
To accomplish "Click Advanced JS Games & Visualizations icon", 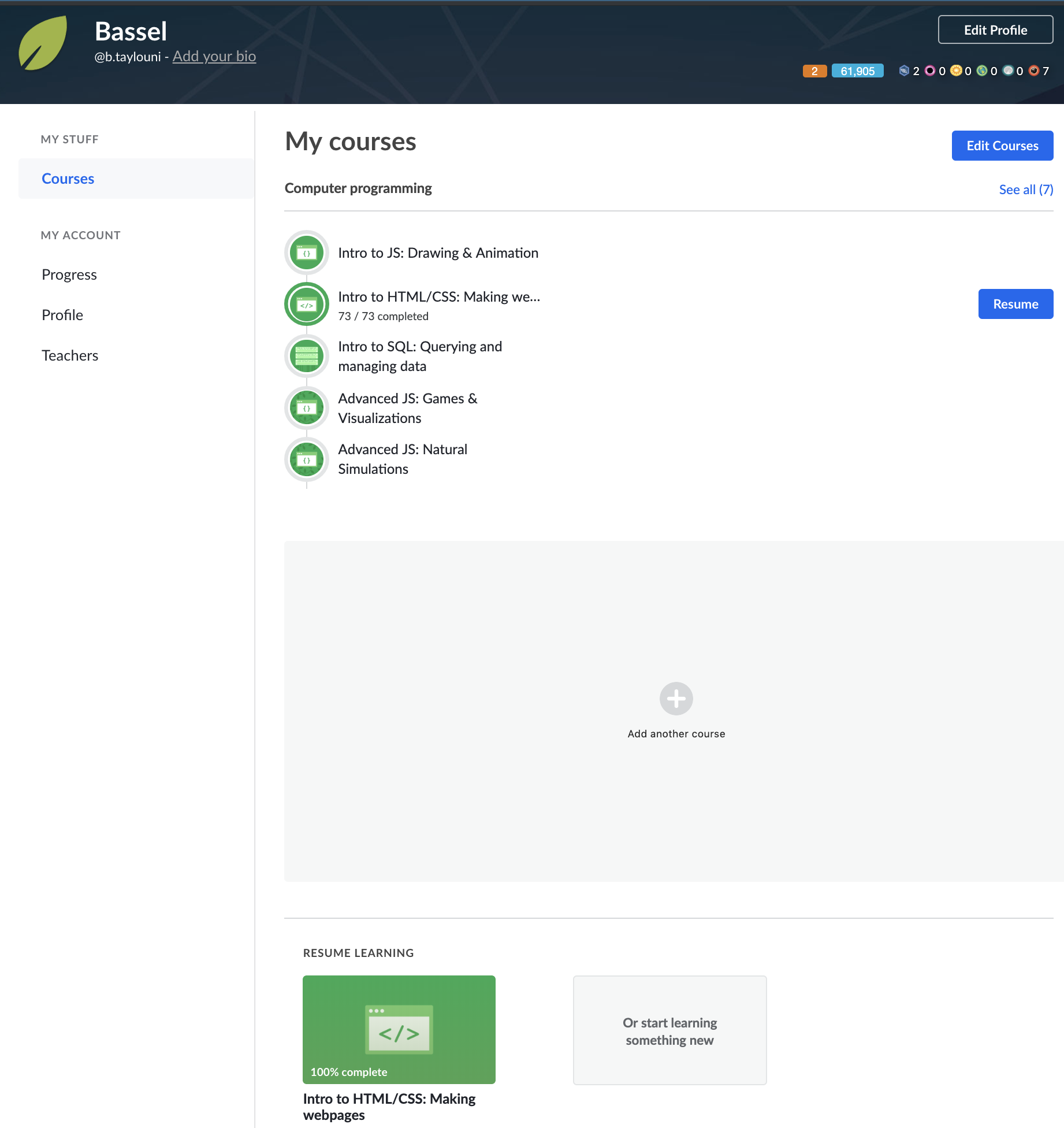I will coord(307,408).
